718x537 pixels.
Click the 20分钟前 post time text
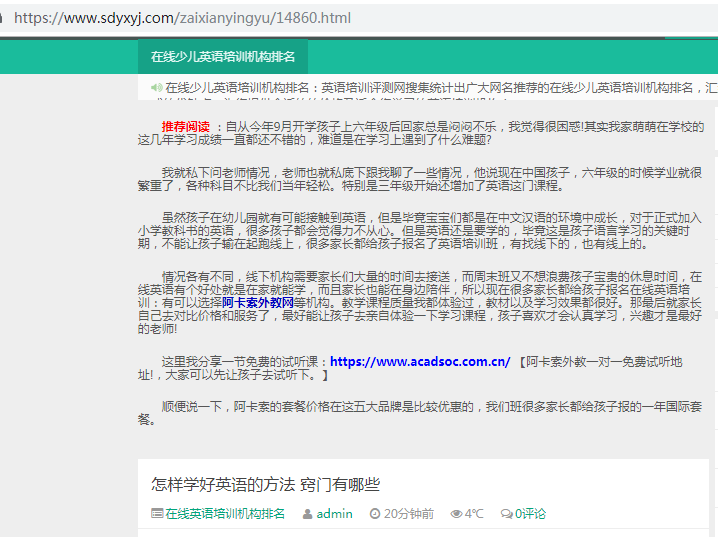pos(408,514)
